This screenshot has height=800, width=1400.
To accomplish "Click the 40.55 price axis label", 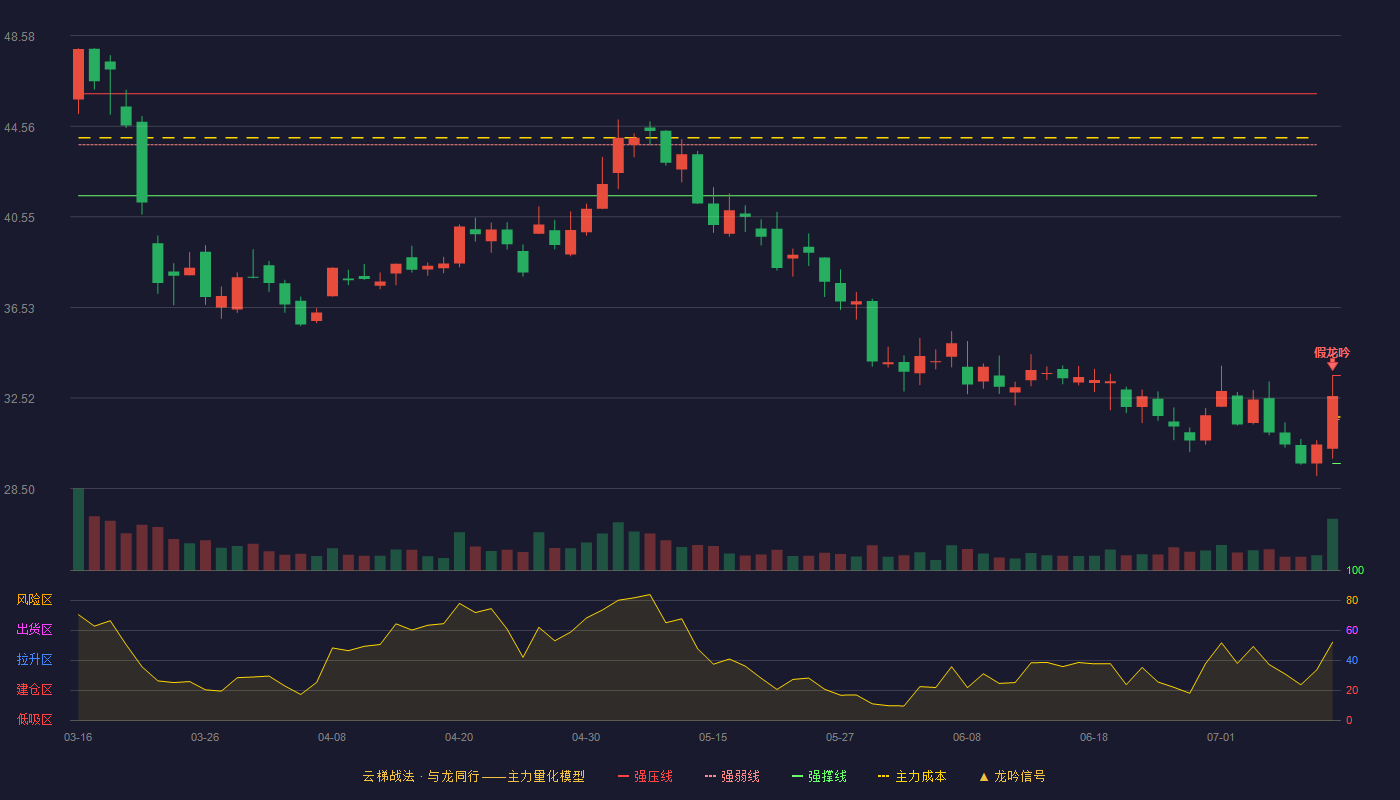I will [x=19, y=217].
